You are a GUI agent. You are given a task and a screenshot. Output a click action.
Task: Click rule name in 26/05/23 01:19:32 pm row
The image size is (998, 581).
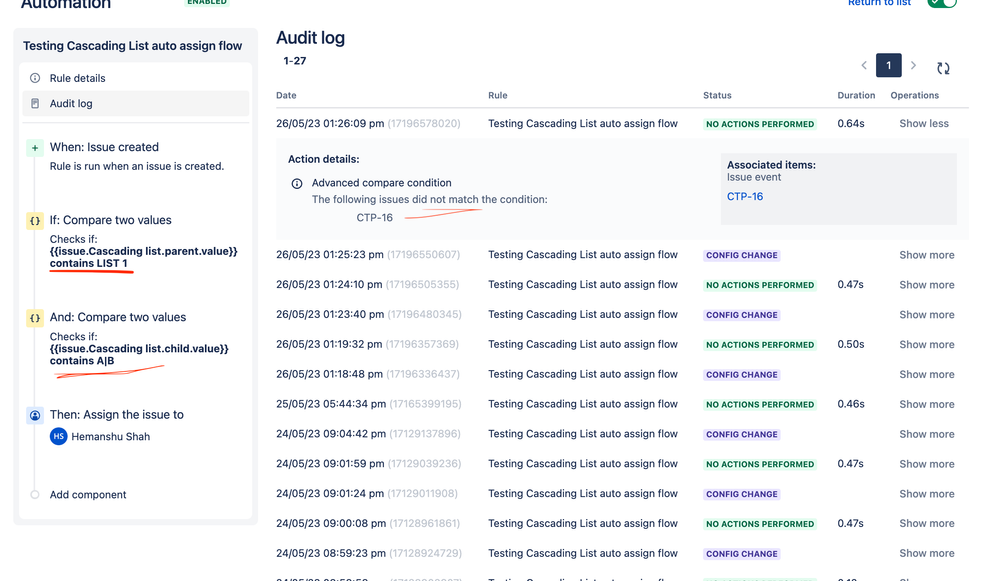coord(583,344)
